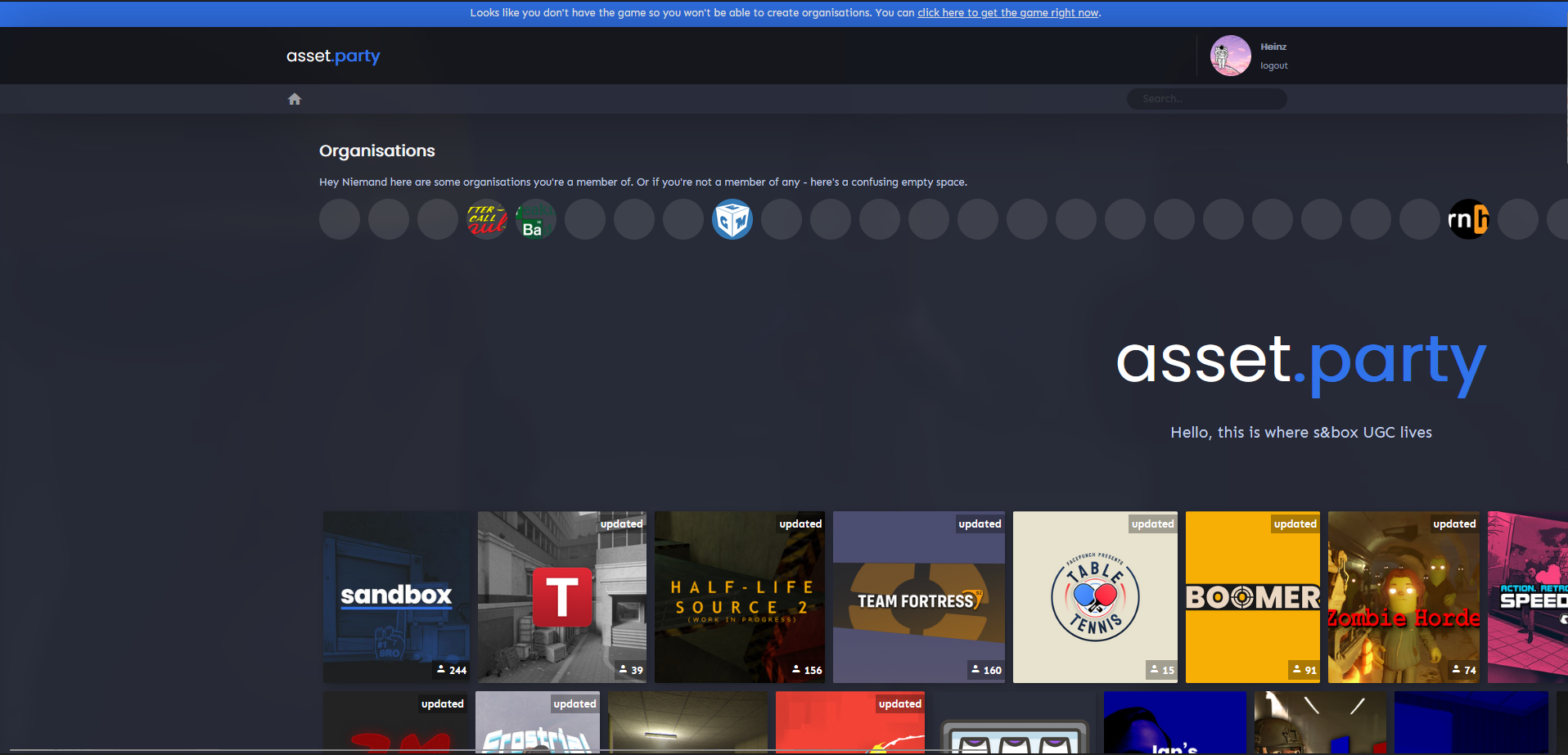Click the player count 156 on Half-Life
This screenshot has width=1568, height=755.
(807, 670)
